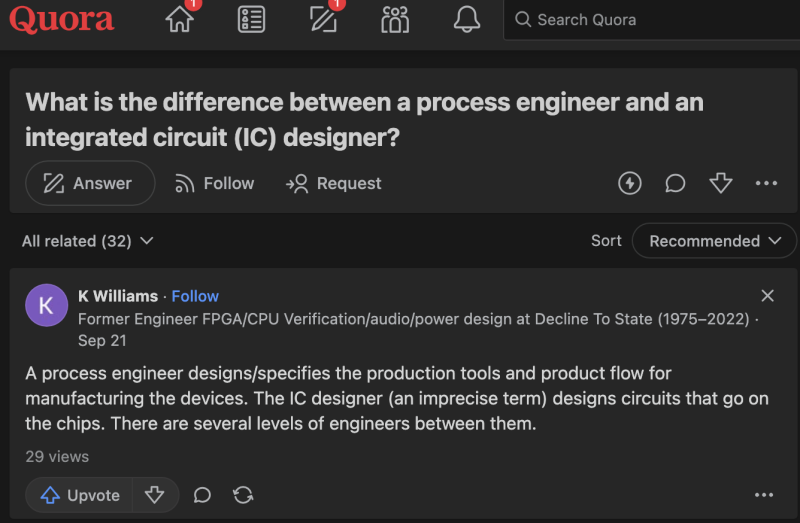Viewport: 800px width, 523px height.
Task: Follow this question
Action: (x=214, y=183)
